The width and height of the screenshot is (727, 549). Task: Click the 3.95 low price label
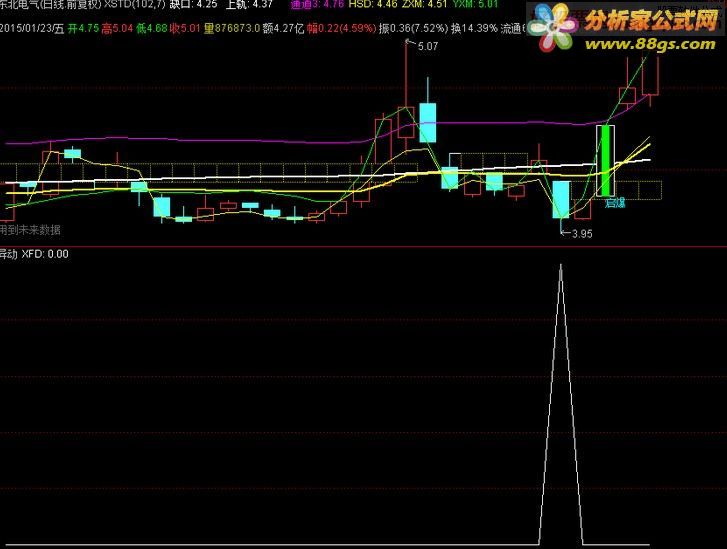click(582, 234)
